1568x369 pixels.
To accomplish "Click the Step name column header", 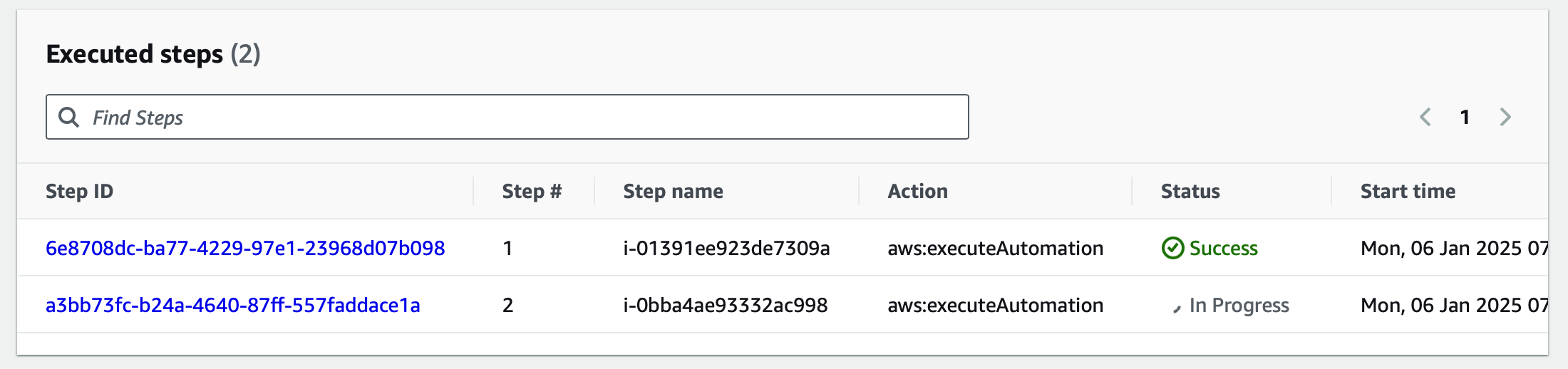I will click(673, 191).
